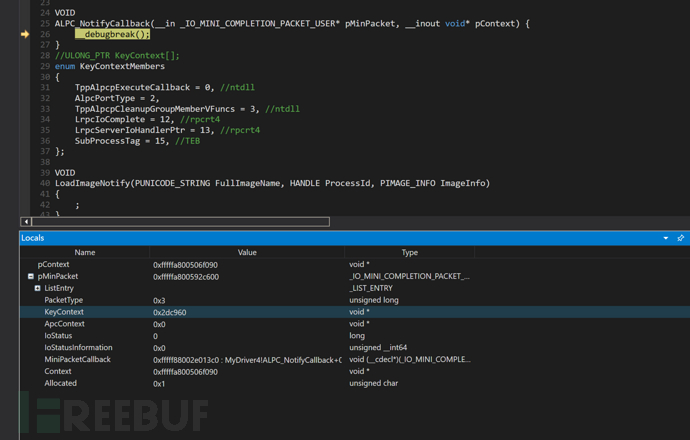
Task: Select the Allocated variable row
Action: [60, 383]
